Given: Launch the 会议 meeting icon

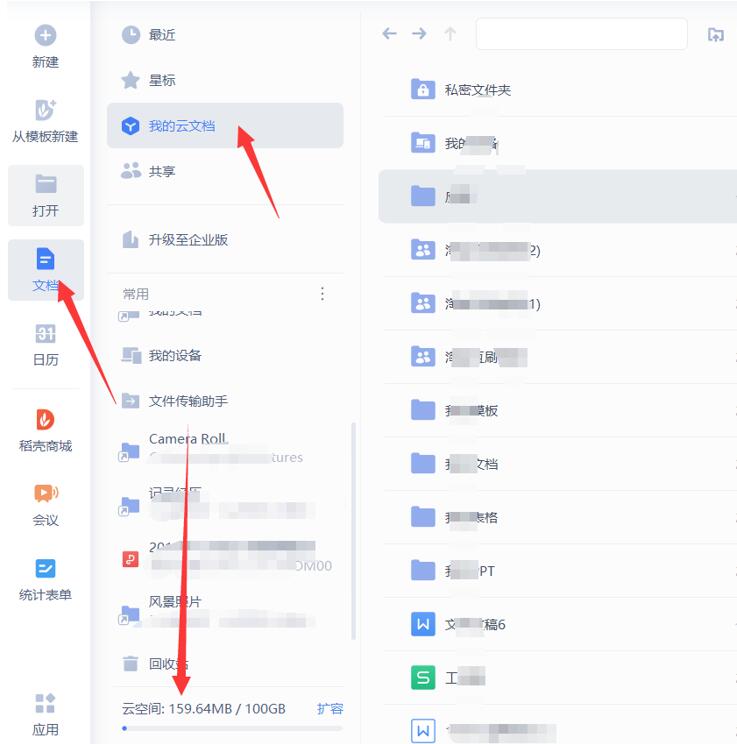Looking at the screenshot, I should [46, 493].
